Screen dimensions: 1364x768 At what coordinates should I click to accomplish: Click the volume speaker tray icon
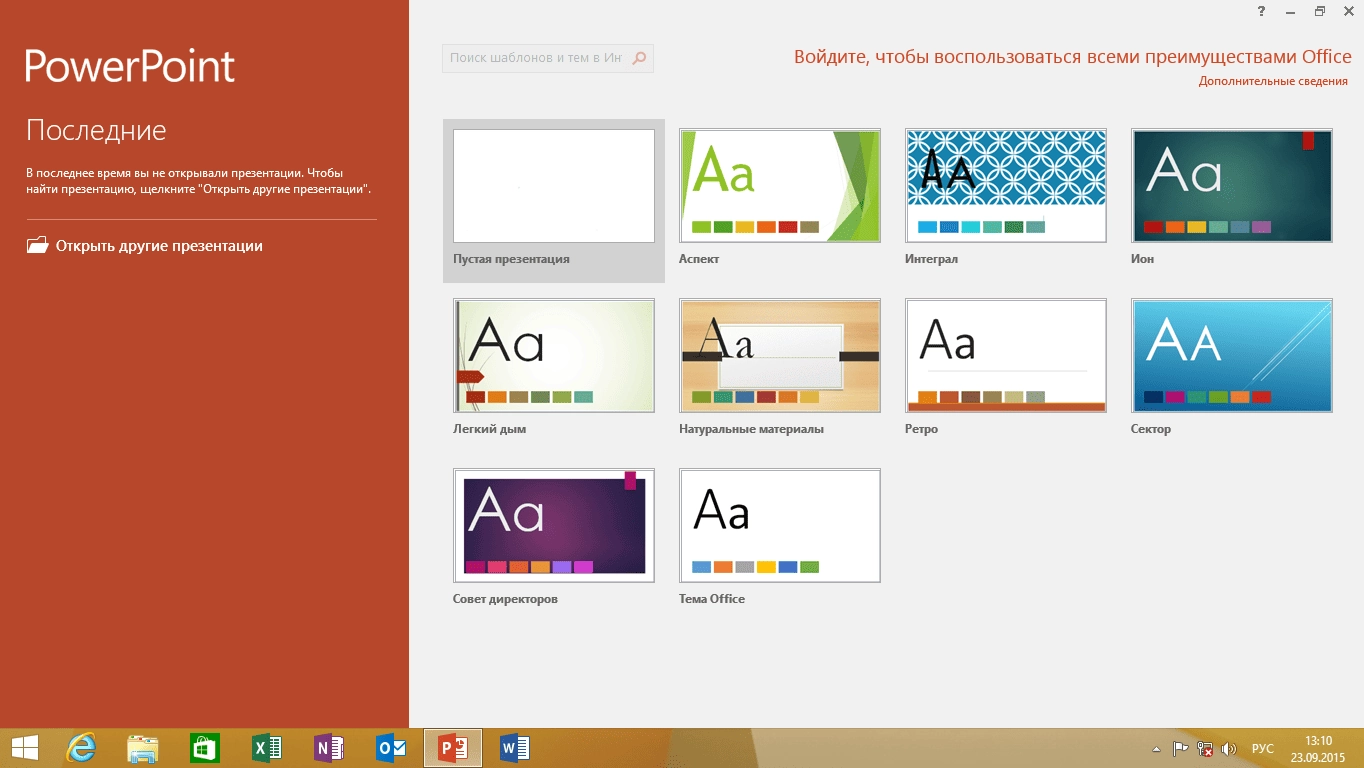click(x=1230, y=748)
